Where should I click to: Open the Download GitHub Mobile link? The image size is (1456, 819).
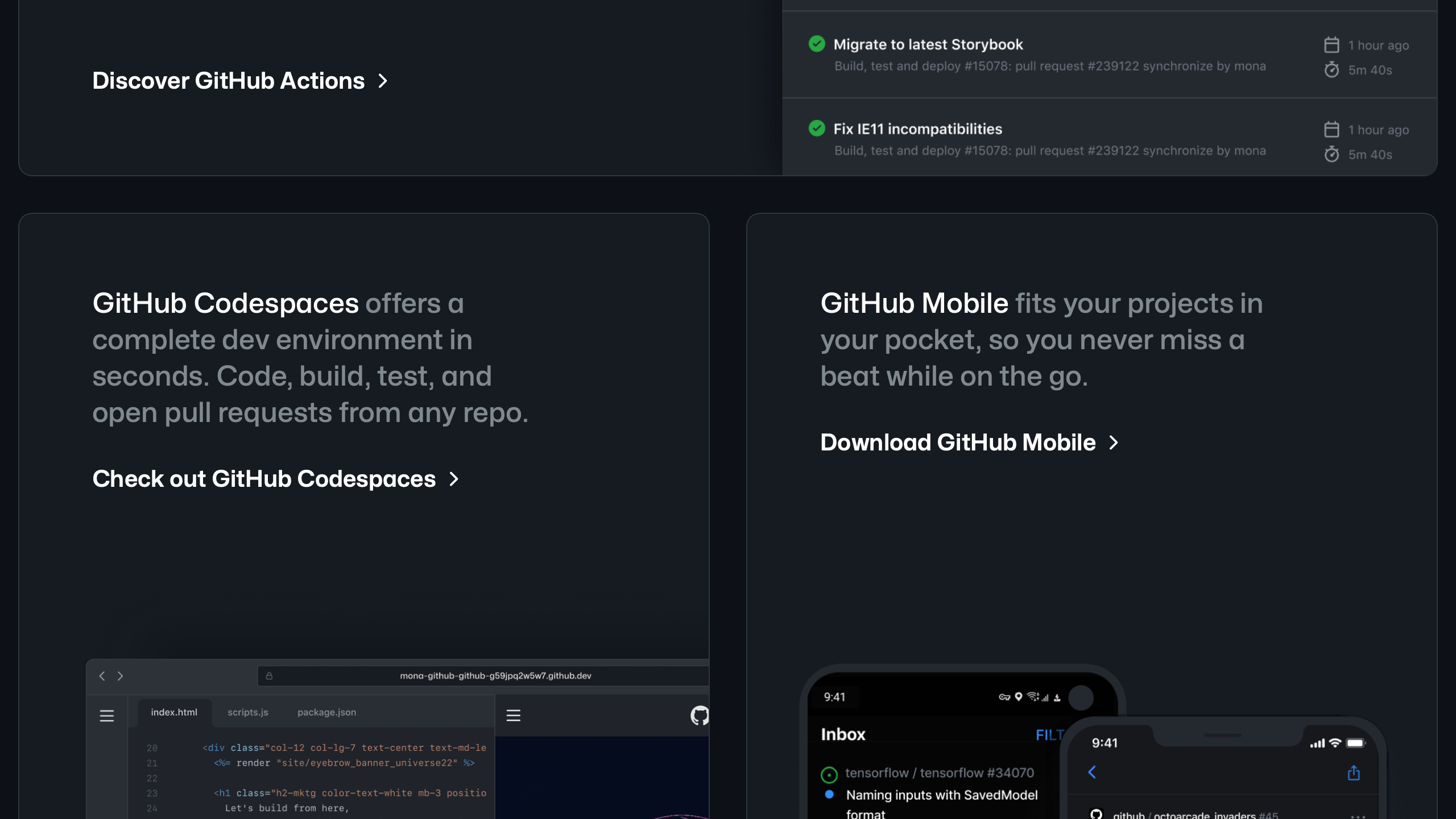(969, 442)
